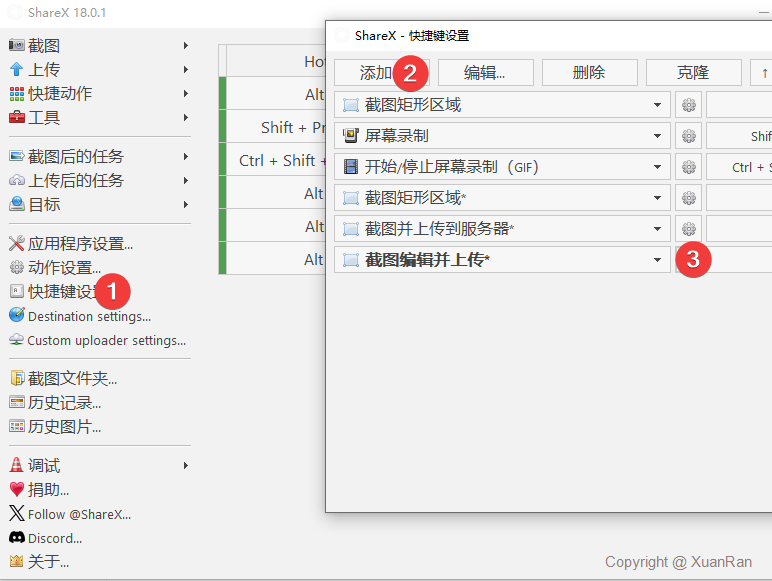Viewport: 772px width, 581px height.
Task: Click the Discord logo icon
Action: click(x=17, y=538)
